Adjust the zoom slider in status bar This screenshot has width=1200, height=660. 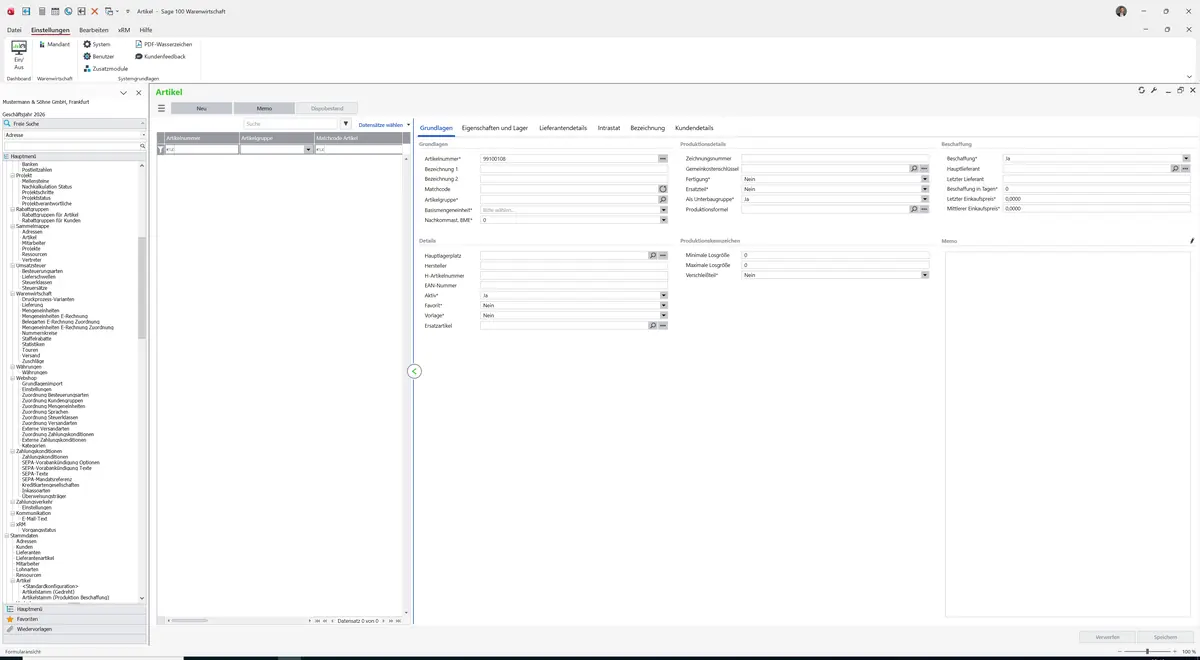(1147, 652)
